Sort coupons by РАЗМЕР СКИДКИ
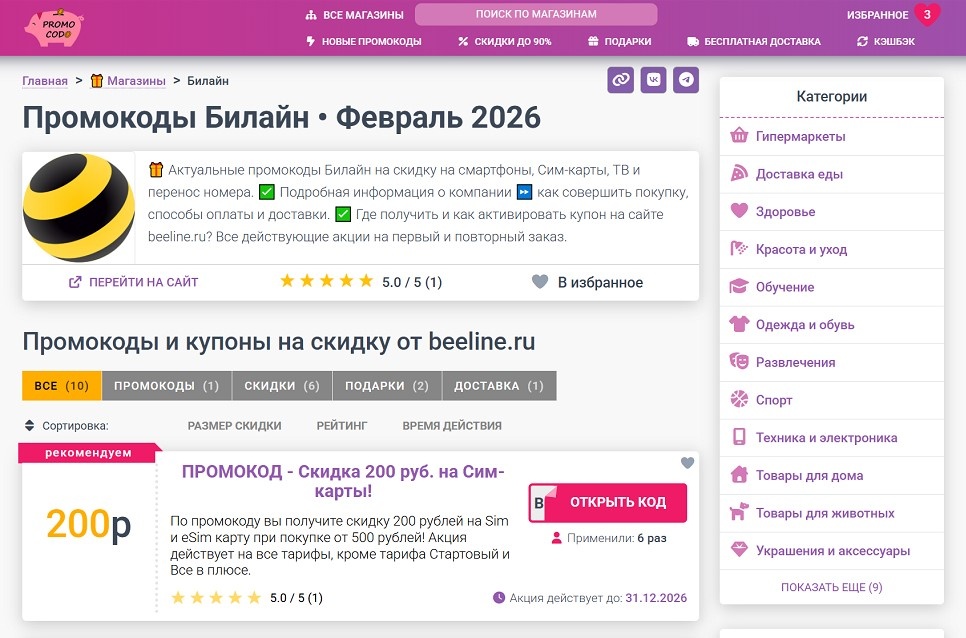The width and height of the screenshot is (966, 638). (234, 426)
